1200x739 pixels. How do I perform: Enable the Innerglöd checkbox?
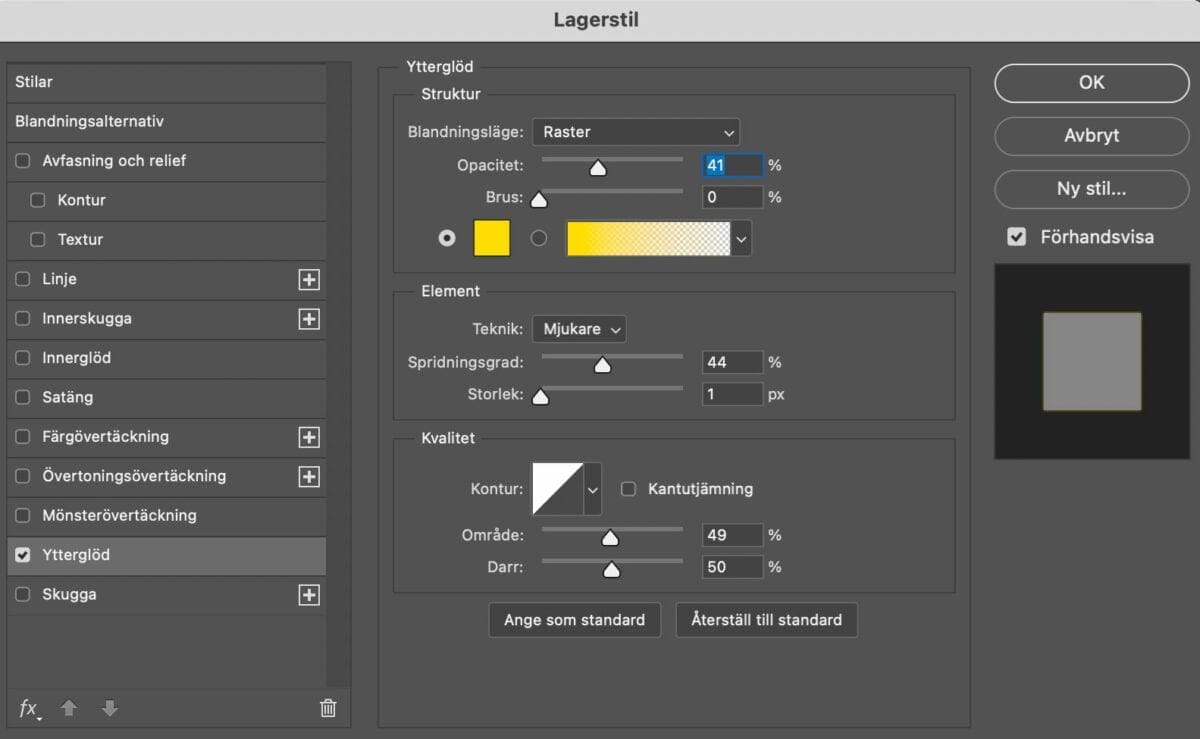(x=23, y=358)
